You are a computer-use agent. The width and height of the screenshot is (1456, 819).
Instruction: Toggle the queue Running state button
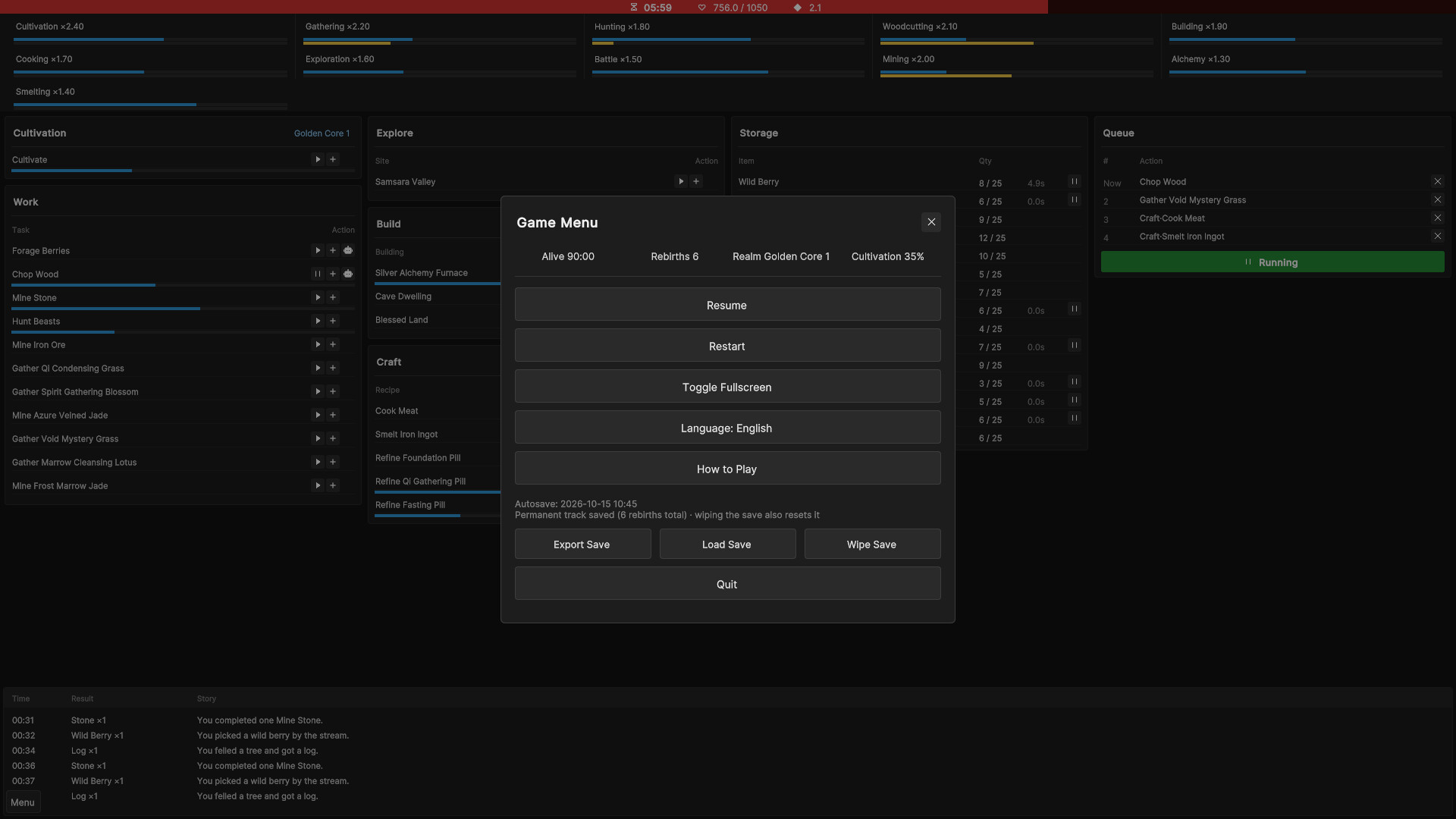[1272, 262]
